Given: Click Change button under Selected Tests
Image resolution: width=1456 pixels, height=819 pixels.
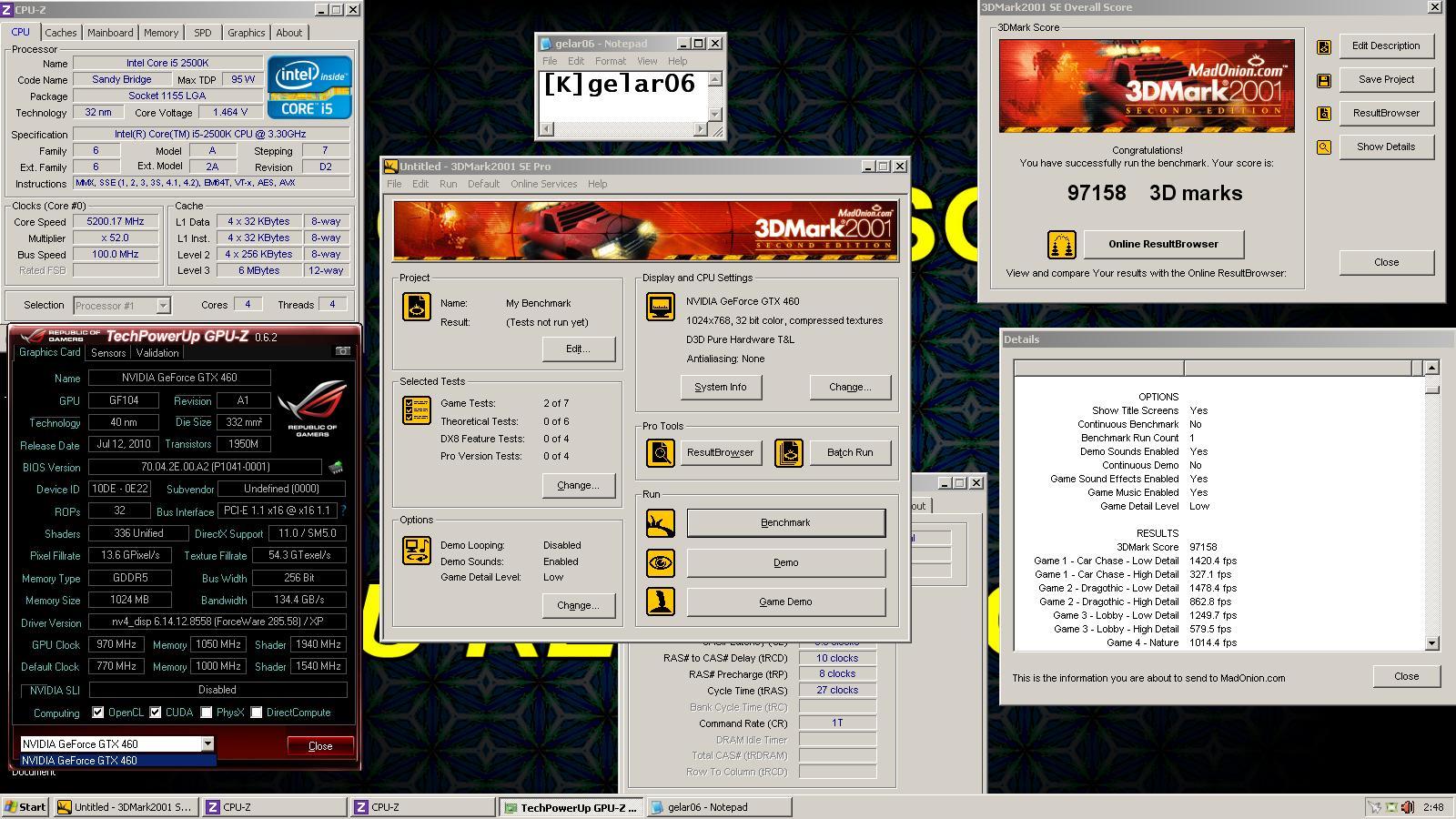Looking at the screenshot, I should (578, 485).
